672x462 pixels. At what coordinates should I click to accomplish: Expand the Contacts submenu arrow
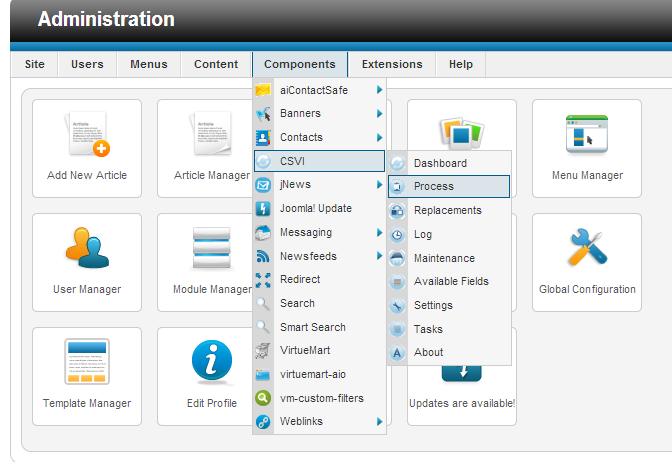pyautogui.click(x=379, y=138)
